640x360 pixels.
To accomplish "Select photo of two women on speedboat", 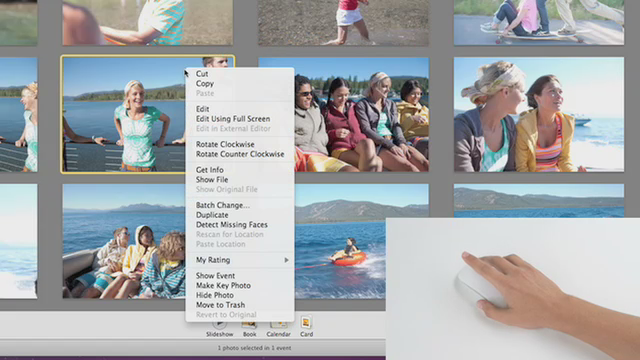I will tap(539, 115).
